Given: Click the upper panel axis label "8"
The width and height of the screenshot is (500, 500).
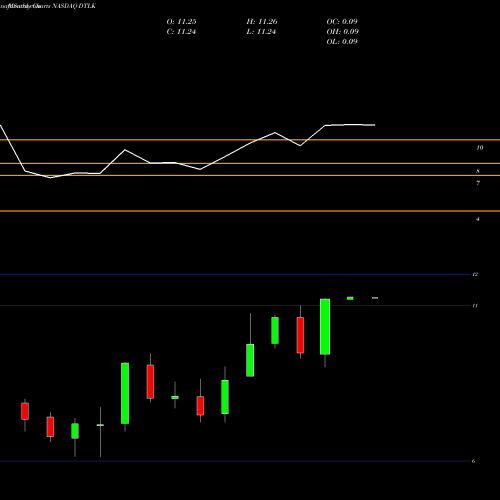Looking at the screenshot, I should [x=478, y=171].
